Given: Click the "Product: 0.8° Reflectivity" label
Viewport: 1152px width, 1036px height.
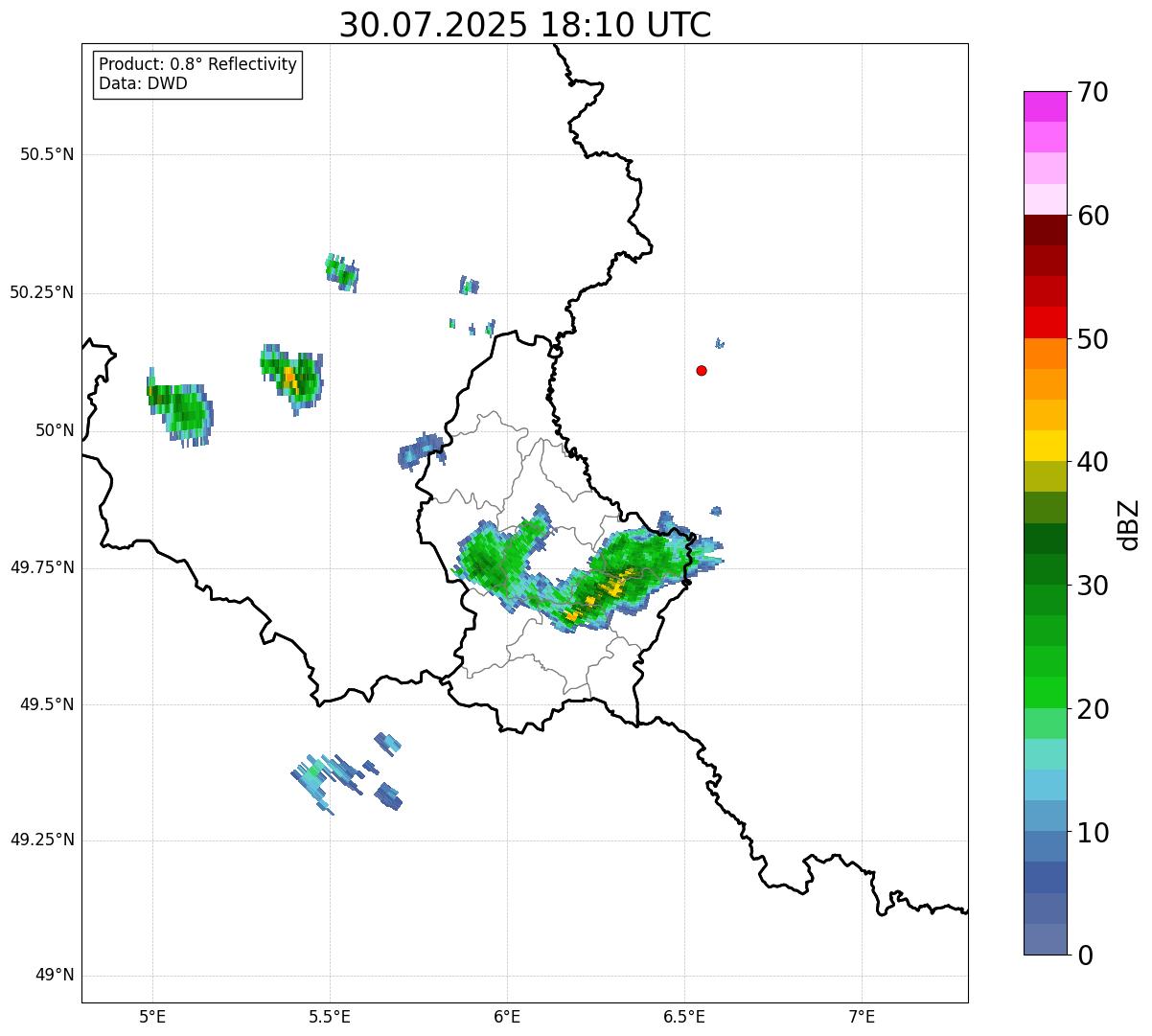Looking at the screenshot, I should pos(198,64).
